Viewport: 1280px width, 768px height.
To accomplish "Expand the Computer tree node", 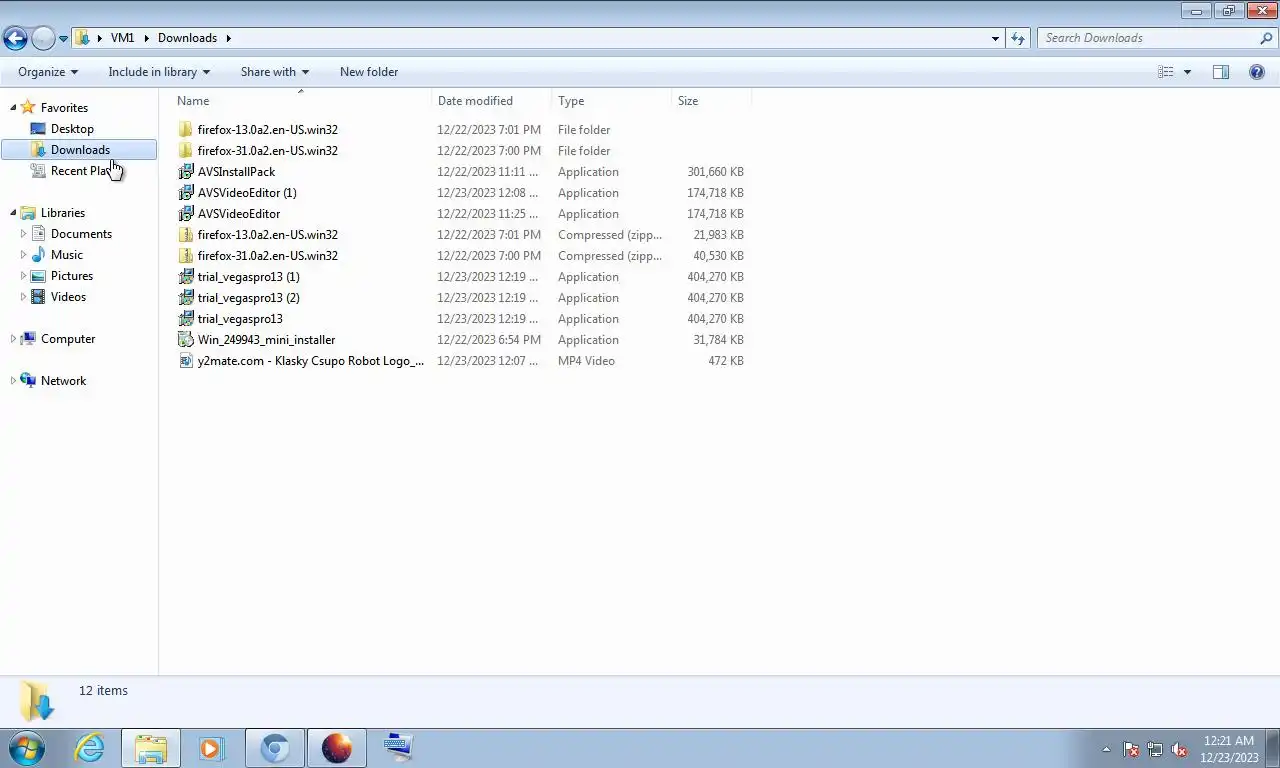I will point(13,339).
